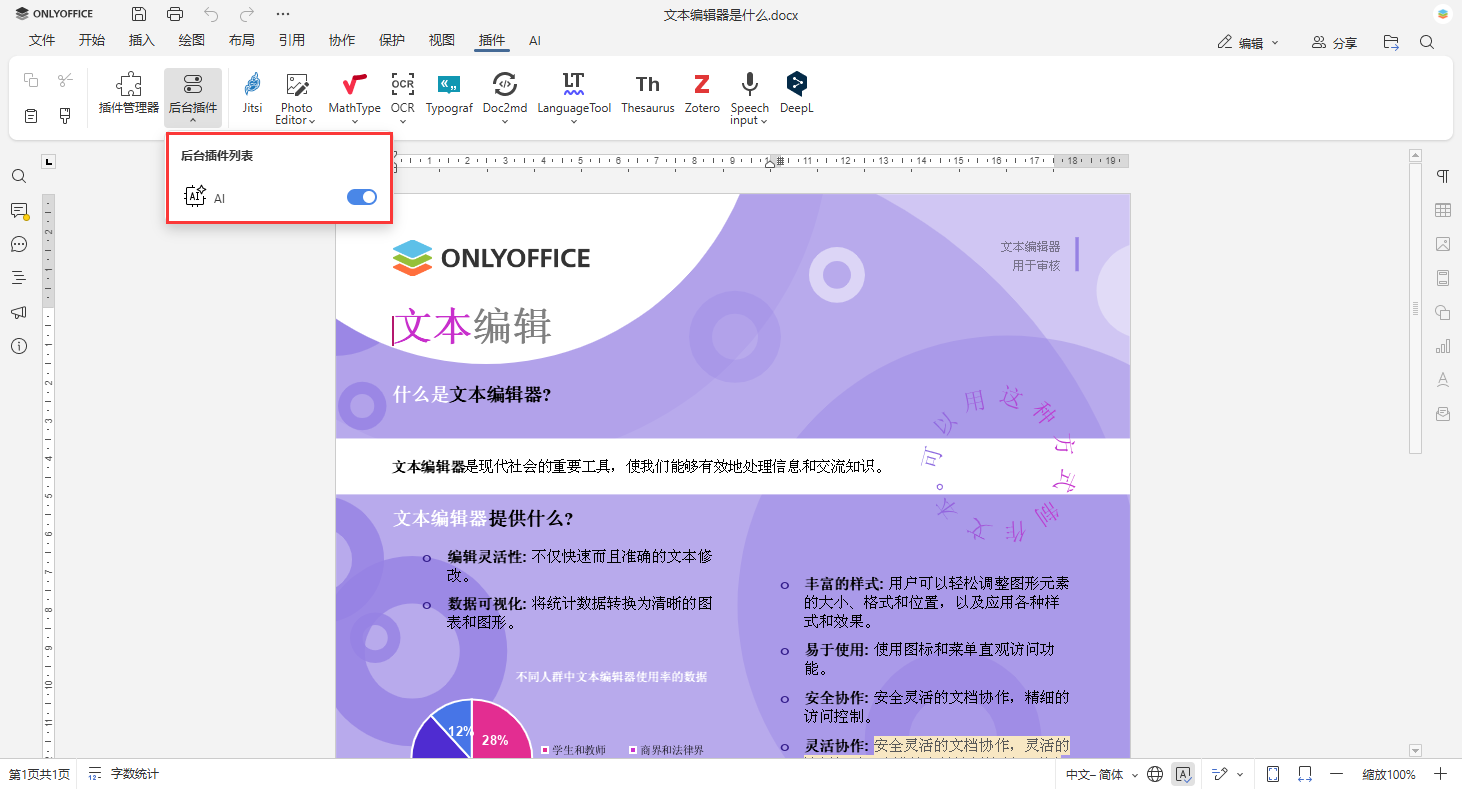1462x789 pixels.
Task: Switch to the 引用 (References) tab
Action: click(292, 40)
